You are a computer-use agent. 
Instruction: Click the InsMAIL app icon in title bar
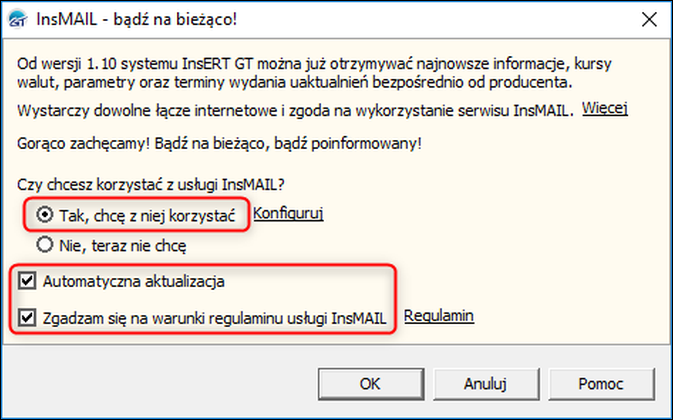point(19,20)
